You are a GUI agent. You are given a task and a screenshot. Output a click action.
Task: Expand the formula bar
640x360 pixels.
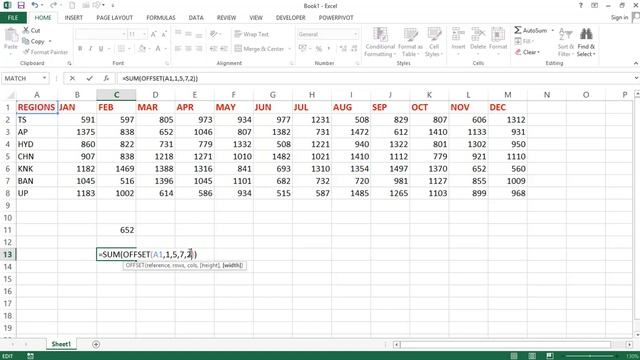(636, 78)
